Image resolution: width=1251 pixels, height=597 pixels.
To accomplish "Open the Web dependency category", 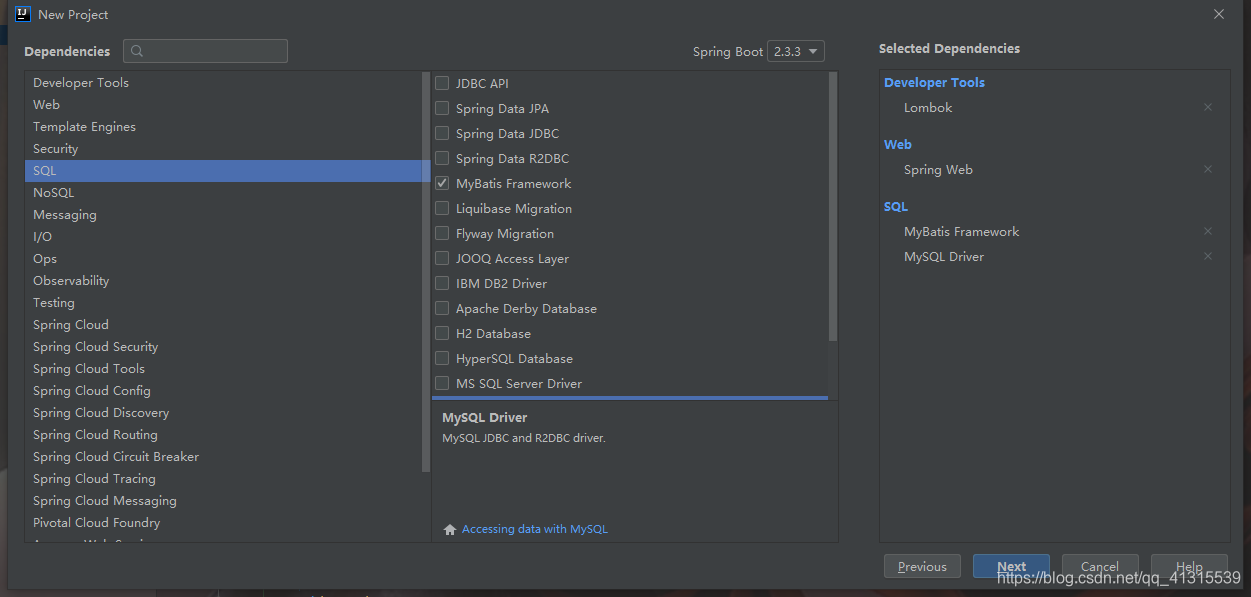I will coord(227,105).
